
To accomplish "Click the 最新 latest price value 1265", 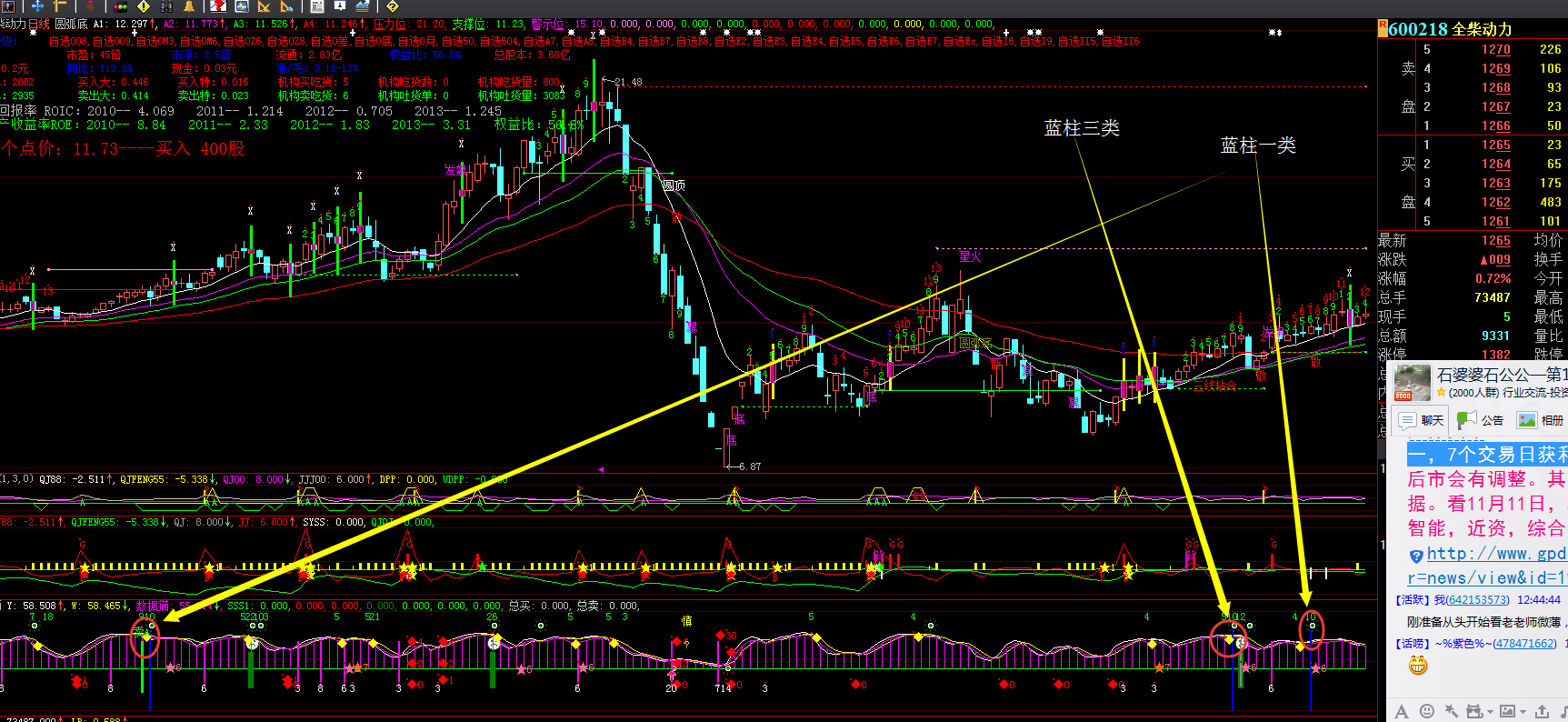I will click(1496, 241).
